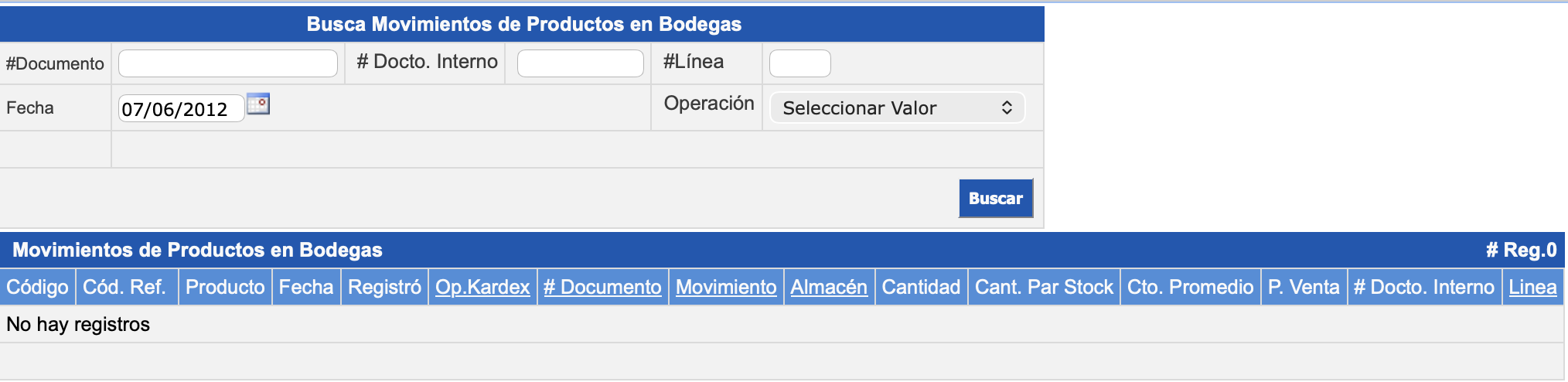The image size is (1568, 382).
Task: Sort by # Documento column header
Action: point(602,288)
